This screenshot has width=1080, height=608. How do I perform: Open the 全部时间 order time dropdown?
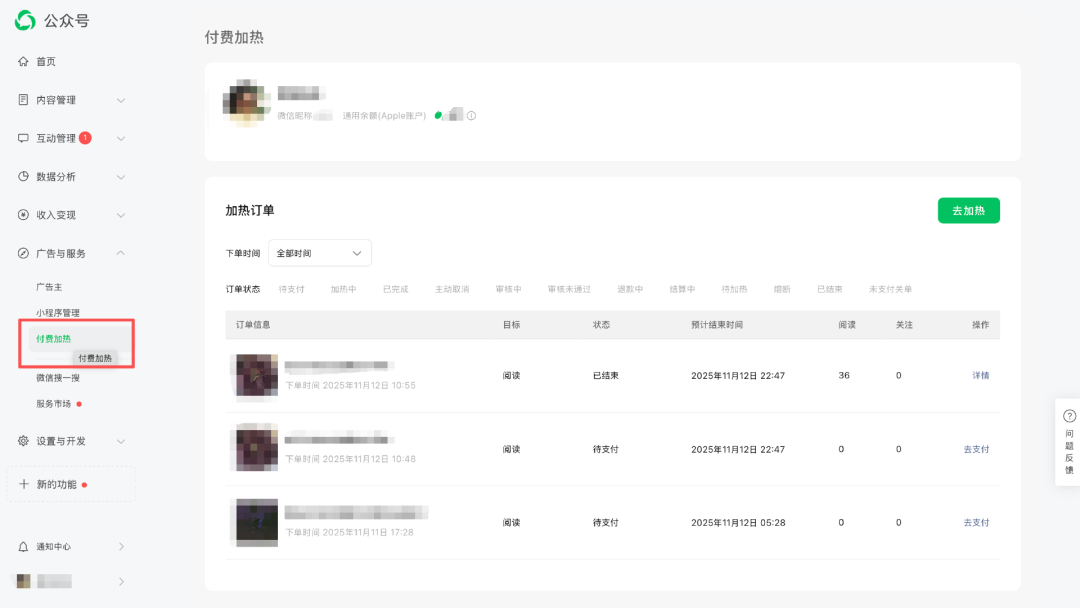pos(320,253)
